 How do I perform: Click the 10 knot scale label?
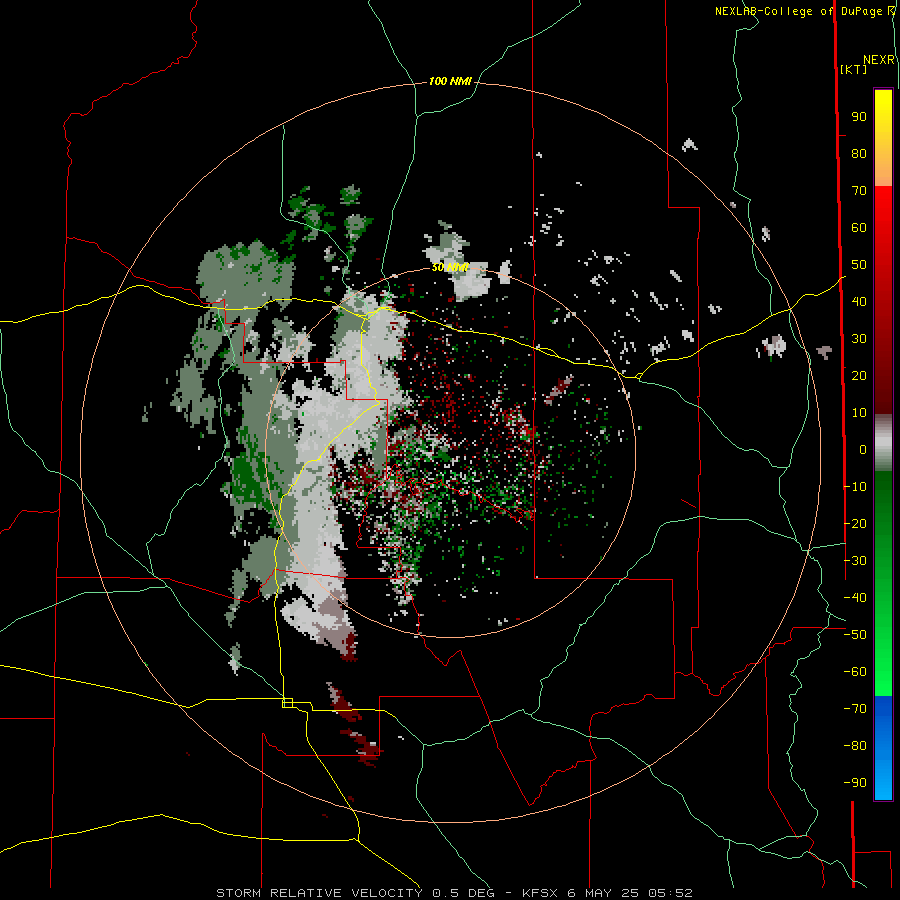coord(859,413)
